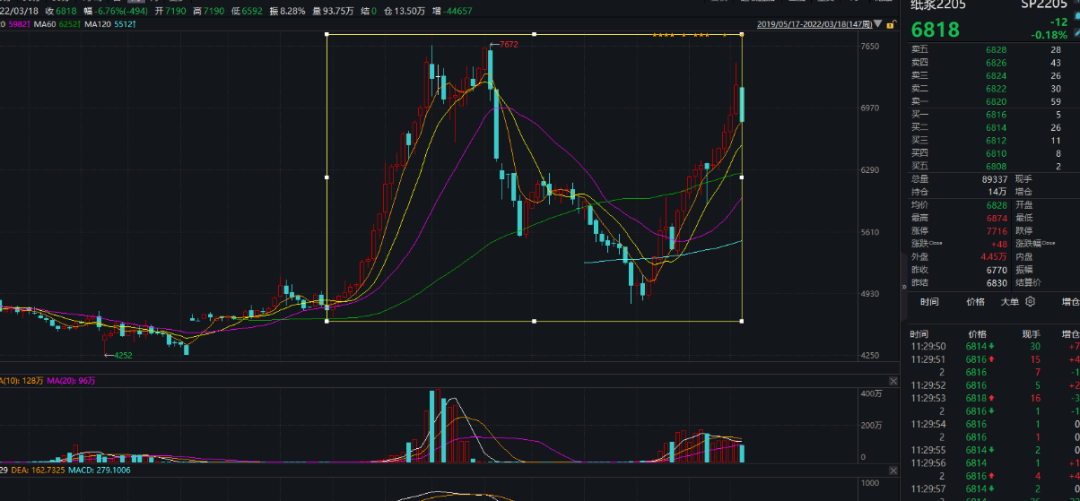The width and height of the screenshot is (1080, 501).
Task: Close the volume indicator panel
Action: click(892, 381)
